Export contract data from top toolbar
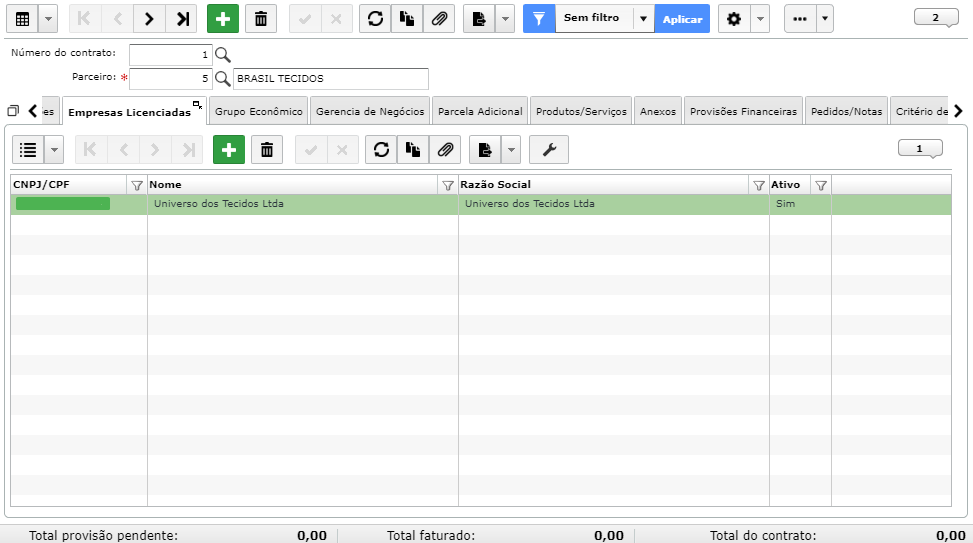 click(x=480, y=19)
